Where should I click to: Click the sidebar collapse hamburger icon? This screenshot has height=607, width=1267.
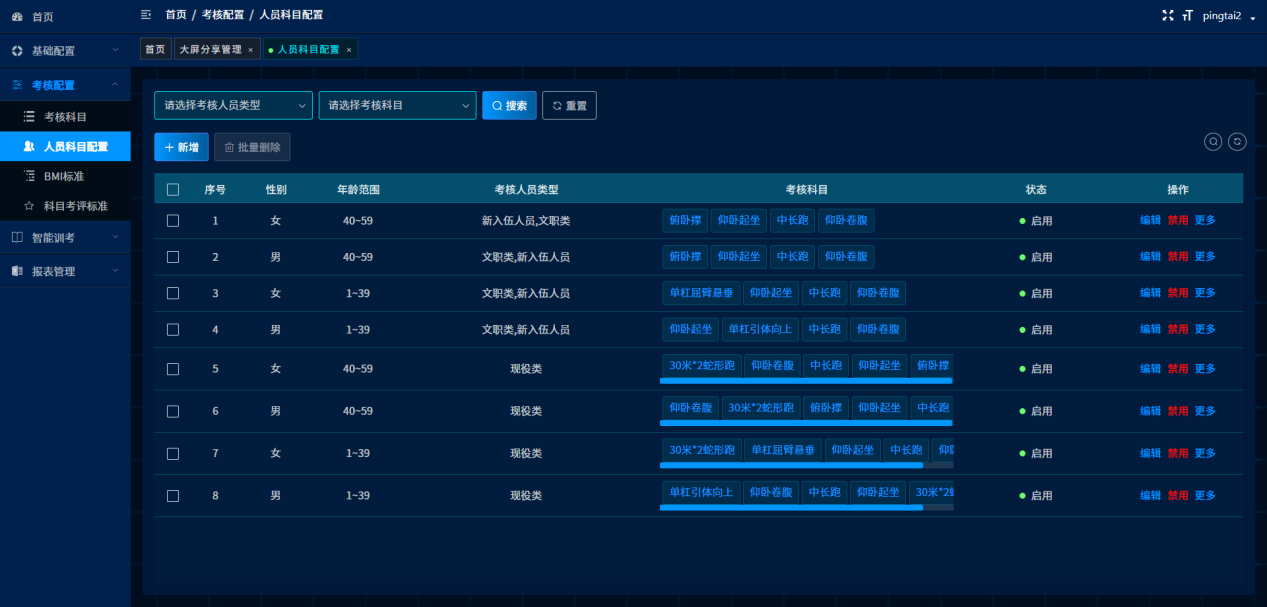(x=146, y=15)
